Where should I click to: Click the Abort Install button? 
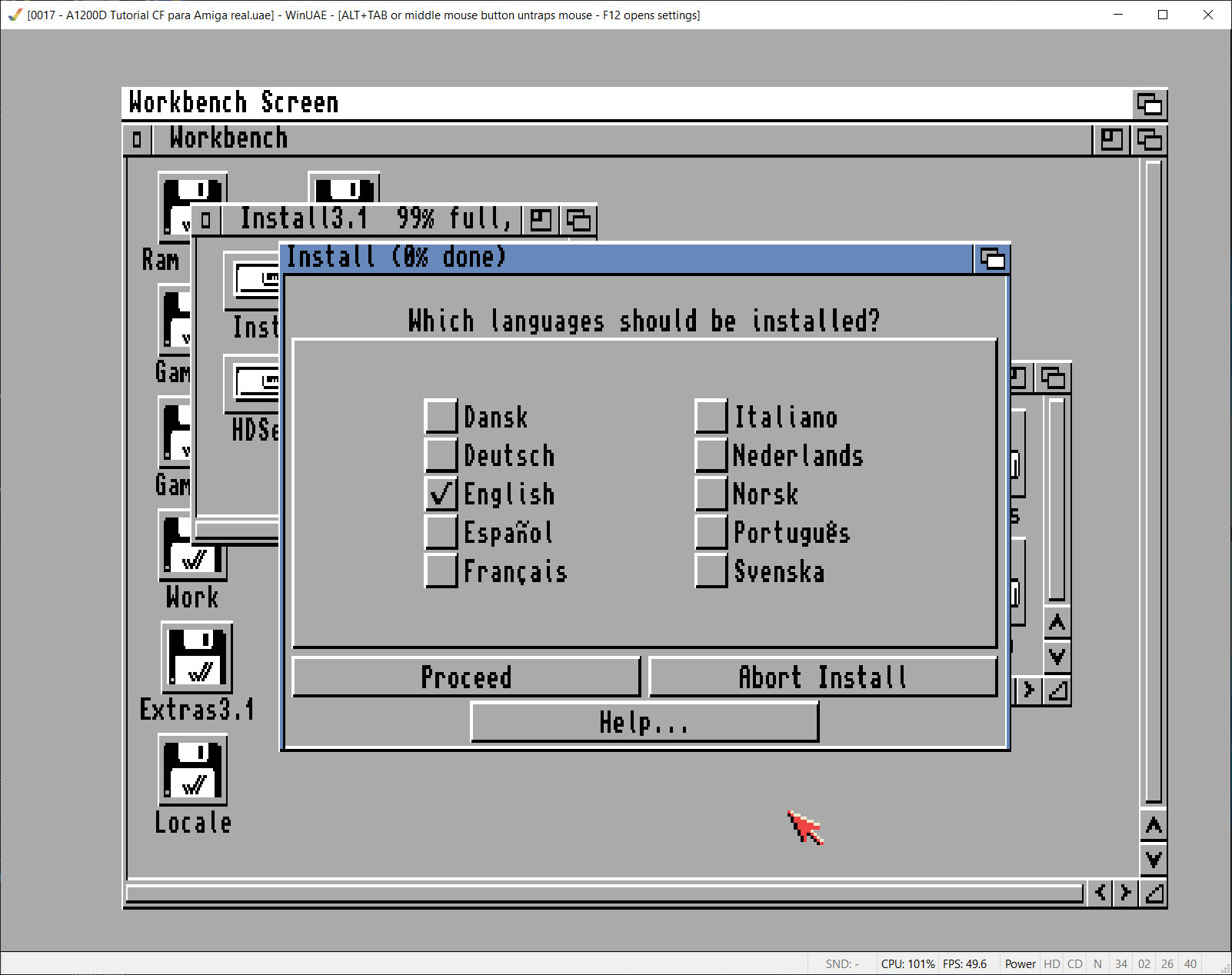823,677
